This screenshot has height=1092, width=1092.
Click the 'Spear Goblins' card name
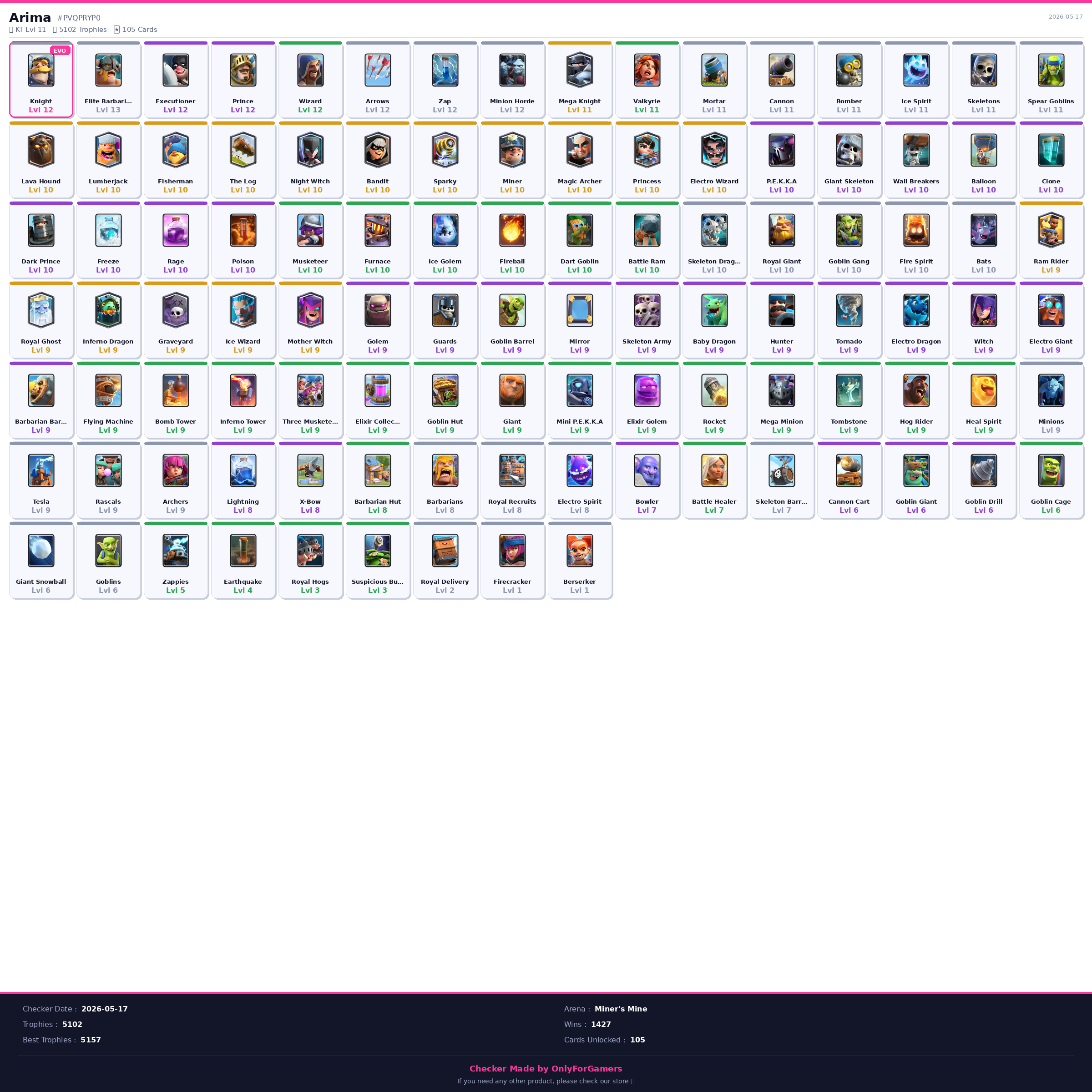click(1052, 101)
